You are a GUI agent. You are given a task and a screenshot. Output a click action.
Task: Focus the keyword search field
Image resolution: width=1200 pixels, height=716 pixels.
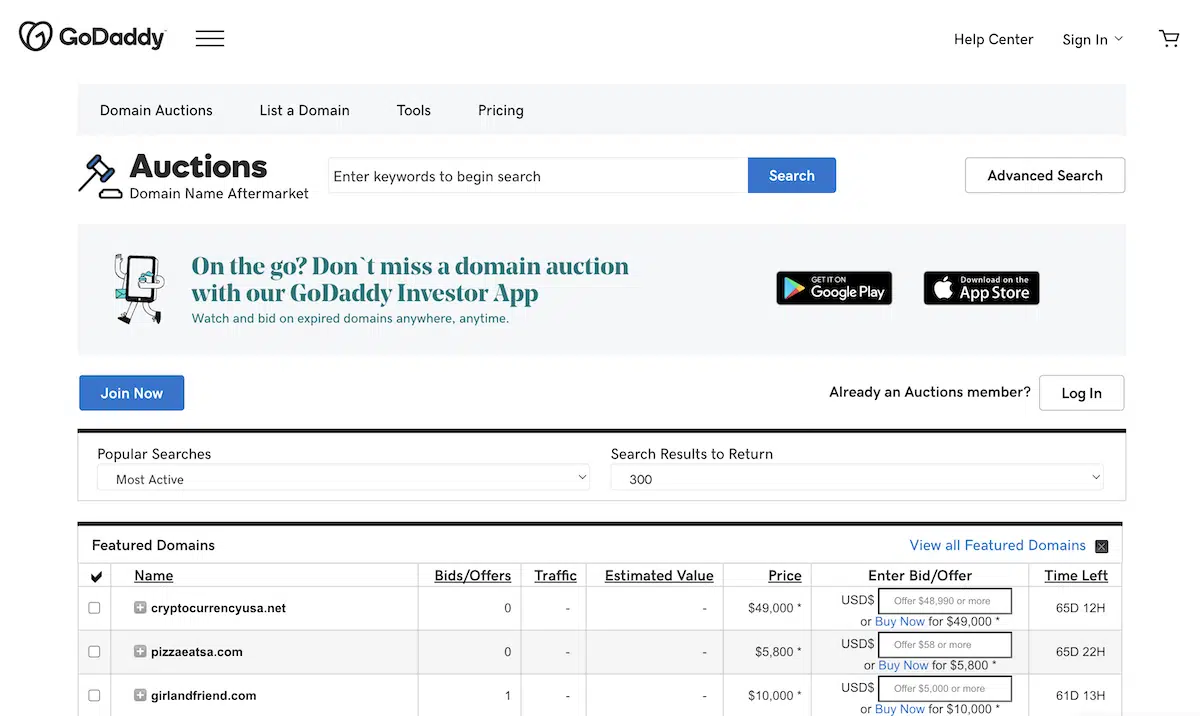tap(538, 176)
